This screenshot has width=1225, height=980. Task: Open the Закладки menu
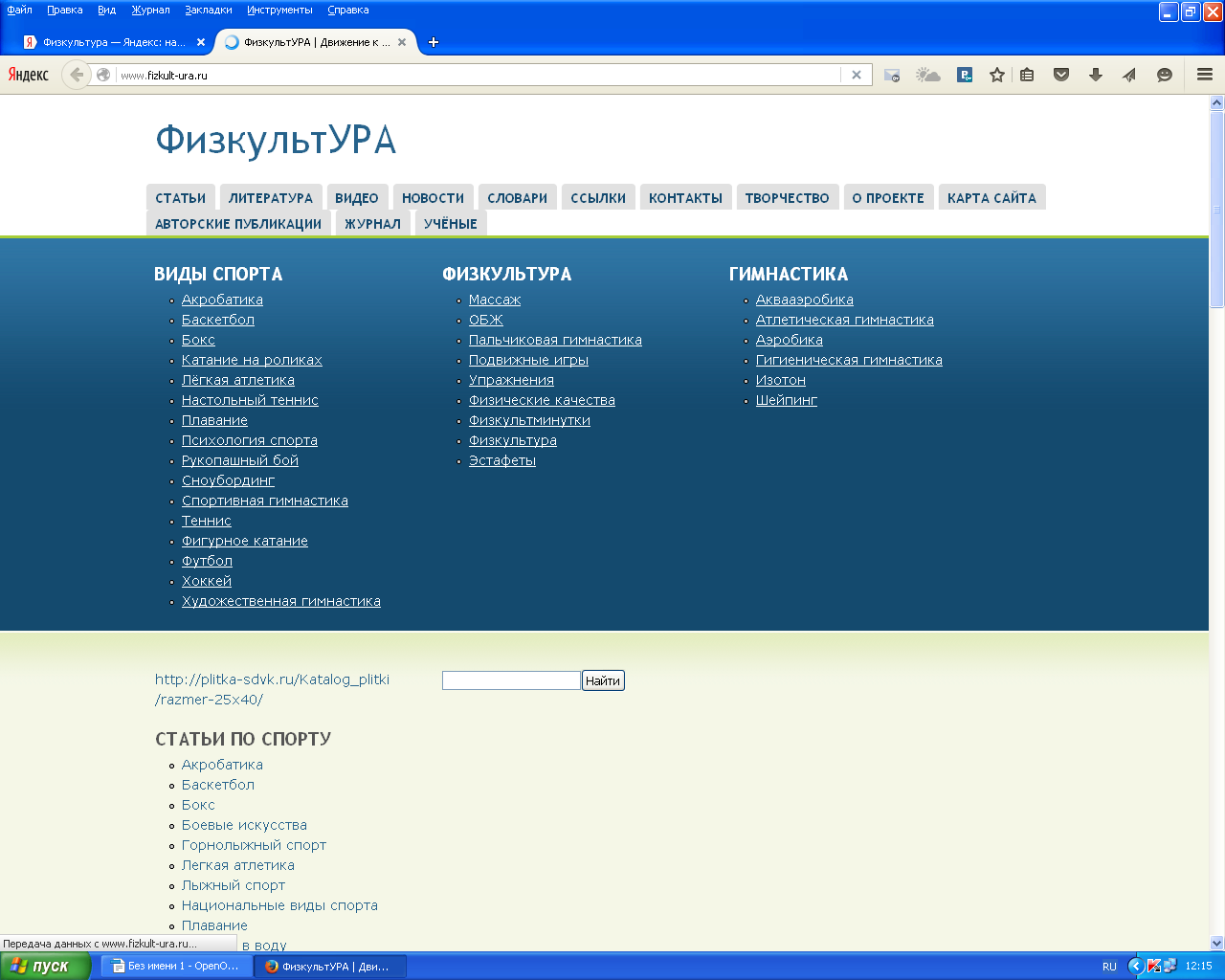click(x=209, y=10)
